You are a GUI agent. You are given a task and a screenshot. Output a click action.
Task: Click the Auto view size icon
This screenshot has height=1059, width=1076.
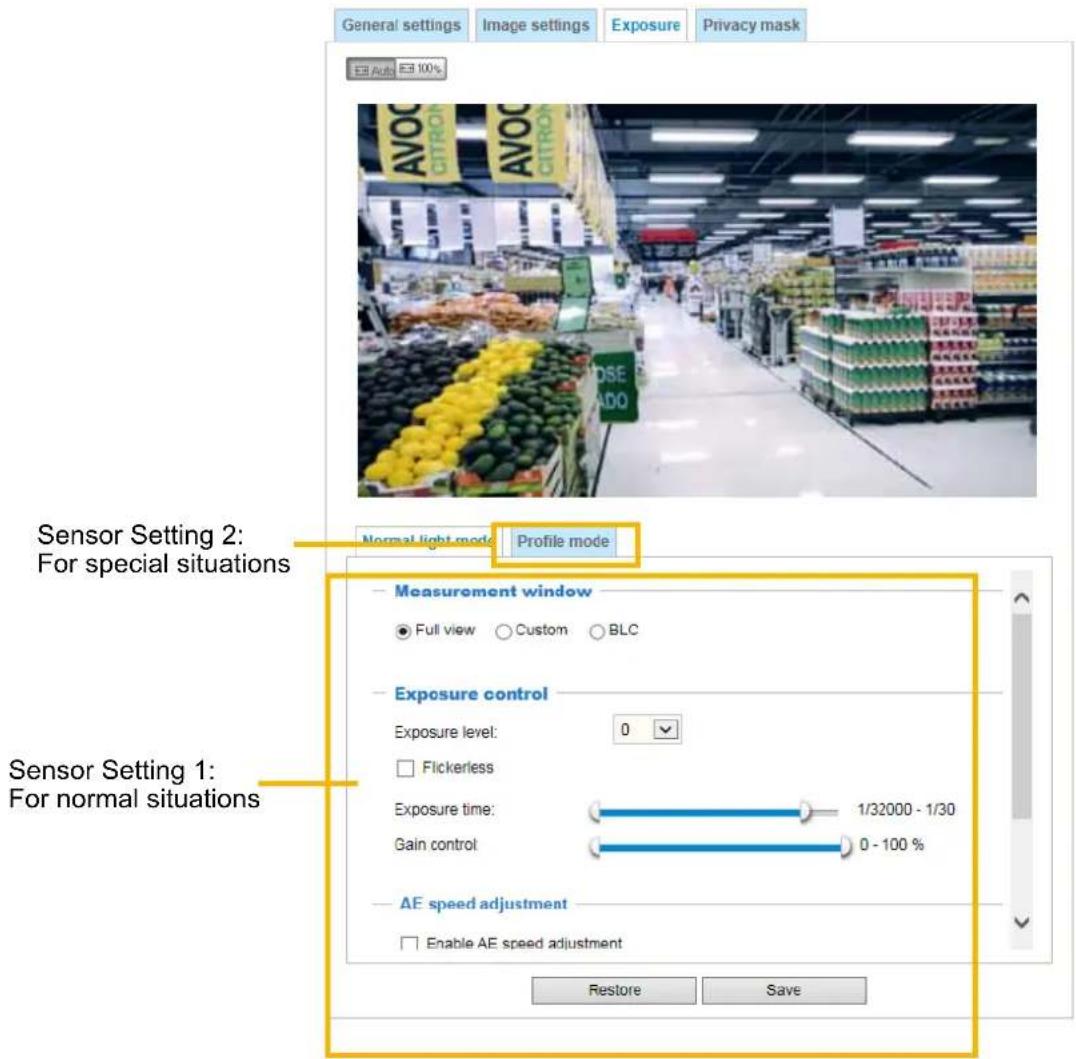tap(371, 69)
